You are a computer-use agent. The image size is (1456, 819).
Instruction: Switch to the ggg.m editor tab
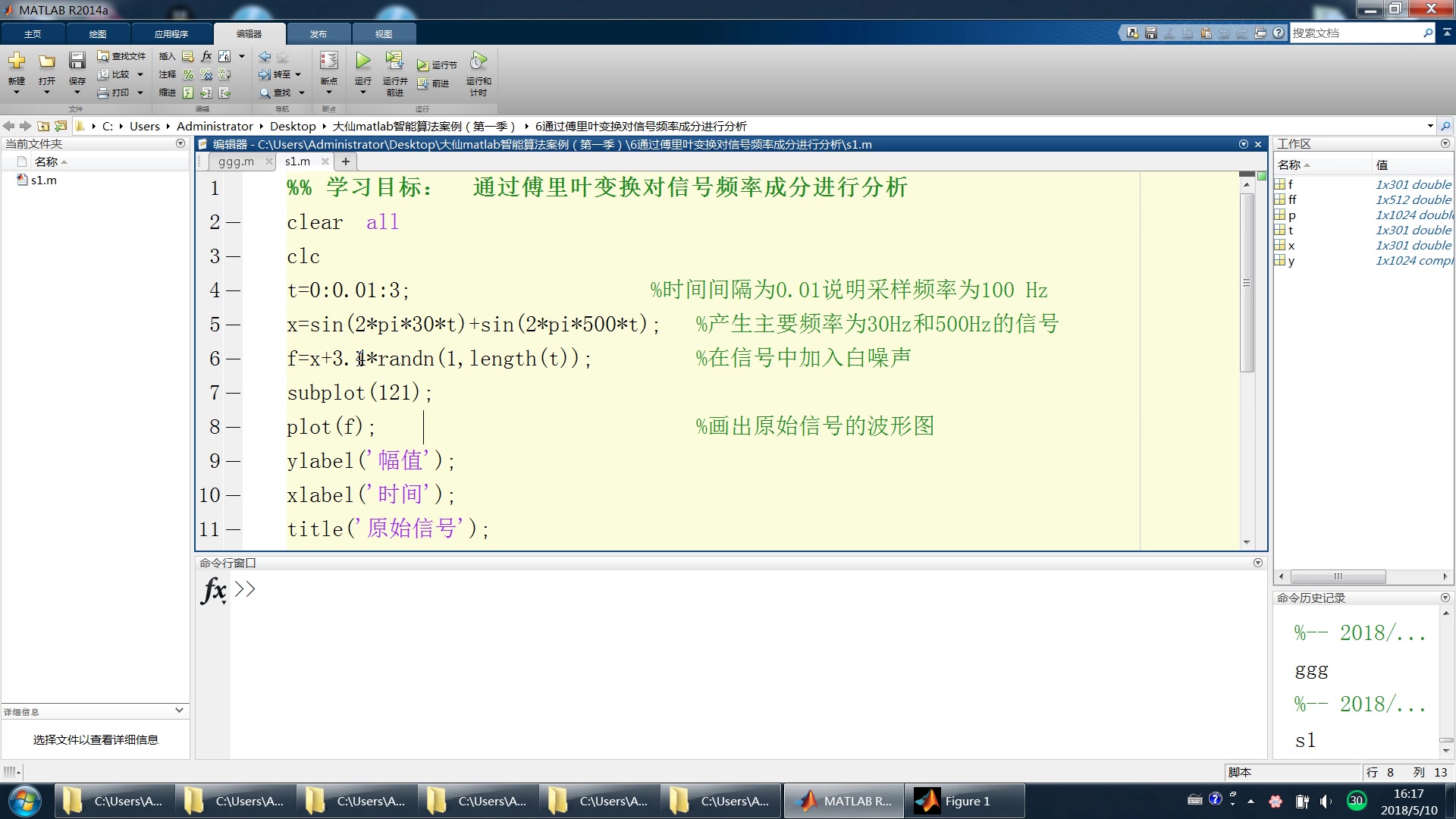(236, 162)
